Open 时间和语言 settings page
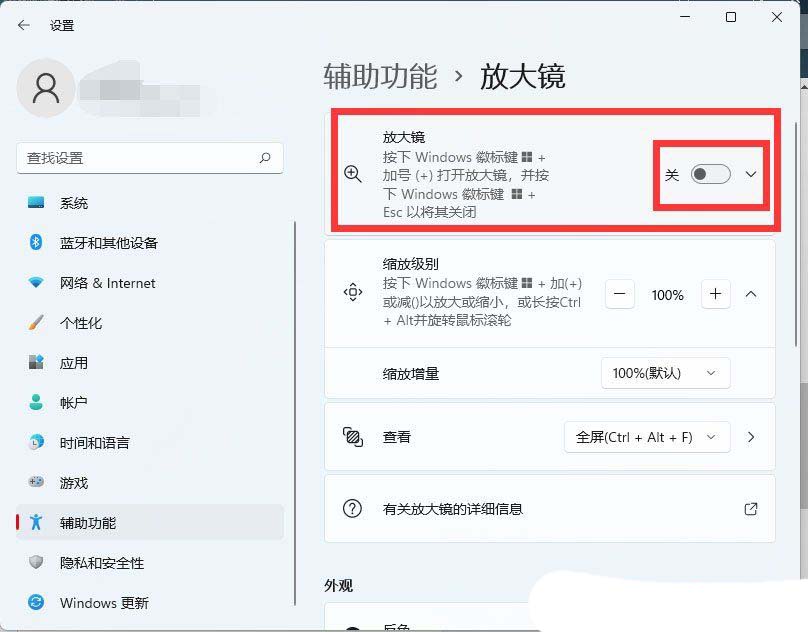This screenshot has height=632, width=808. point(94,443)
